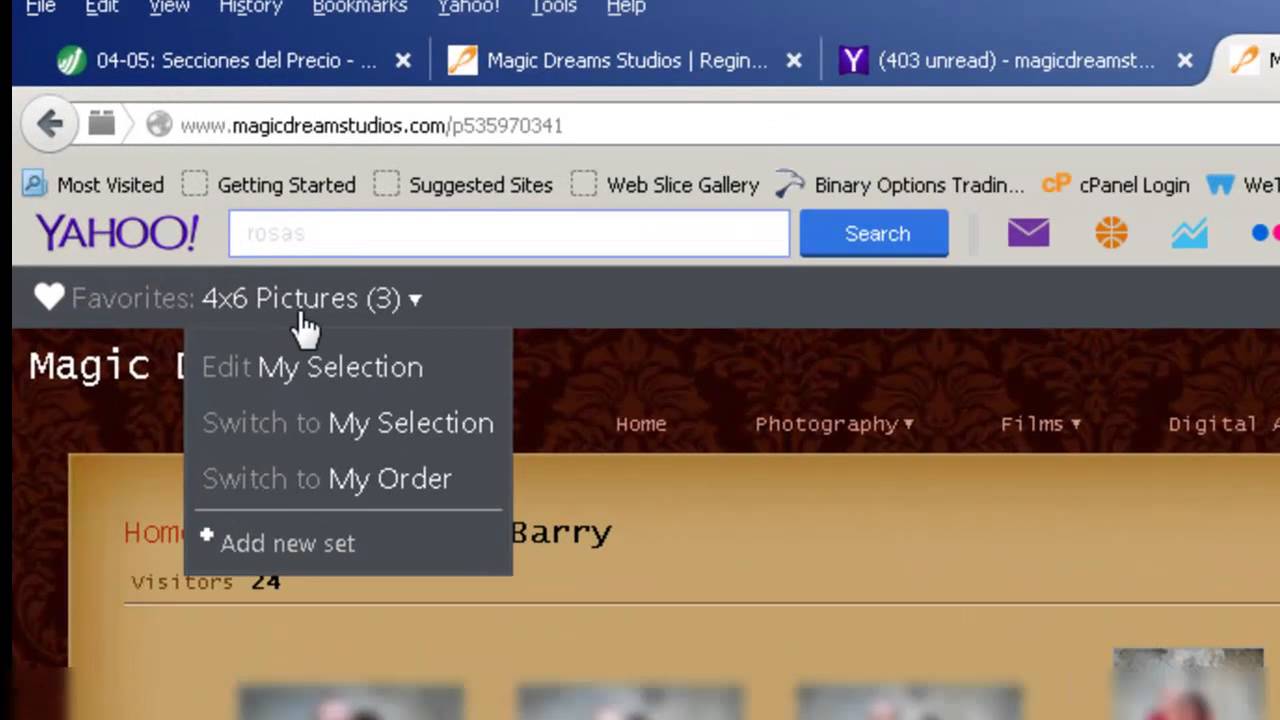The image size is (1280, 720).
Task: Close the Magic Dreams Studios tab
Action: pyautogui.click(x=794, y=61)
